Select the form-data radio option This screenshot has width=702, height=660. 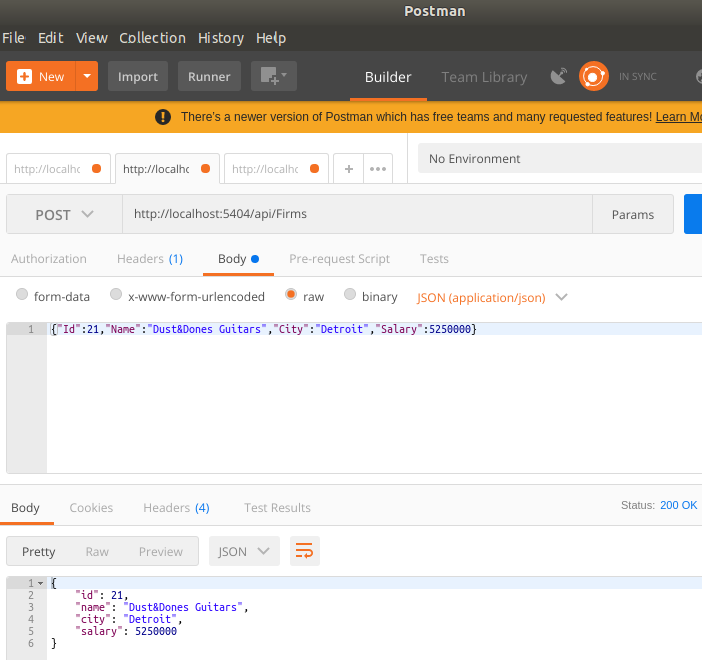tap(22, 296)
